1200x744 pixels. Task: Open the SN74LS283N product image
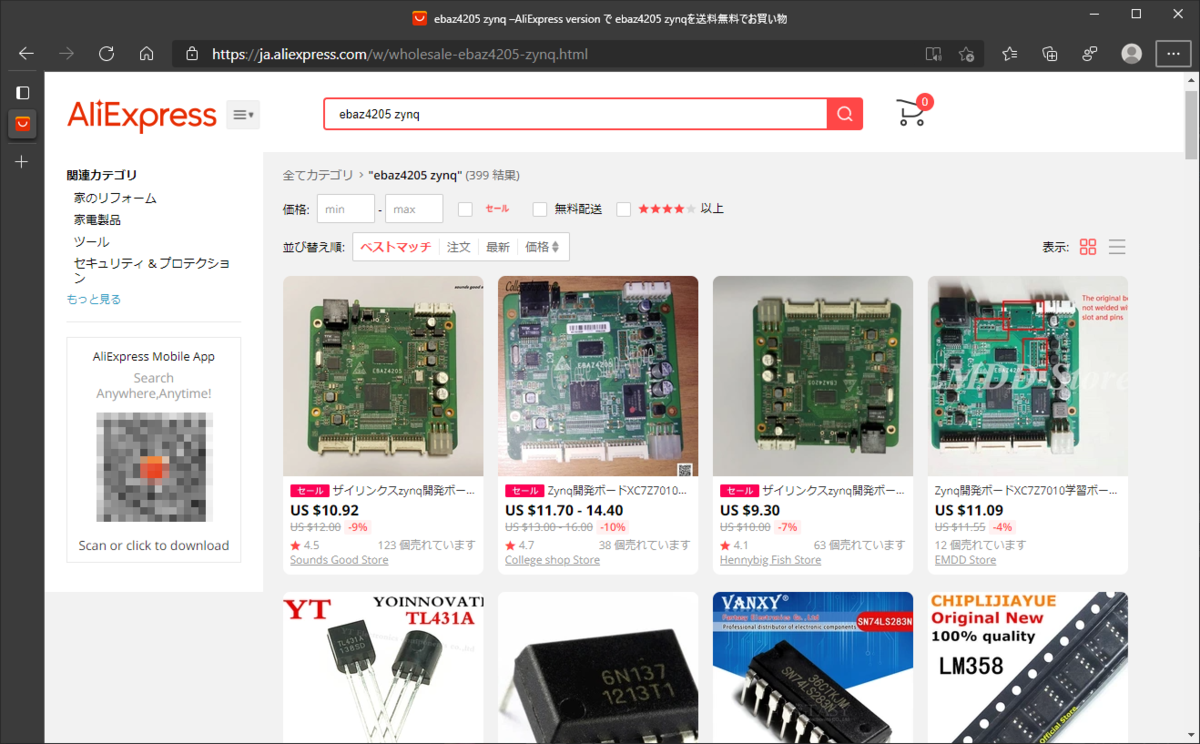[x=813, y=667]
